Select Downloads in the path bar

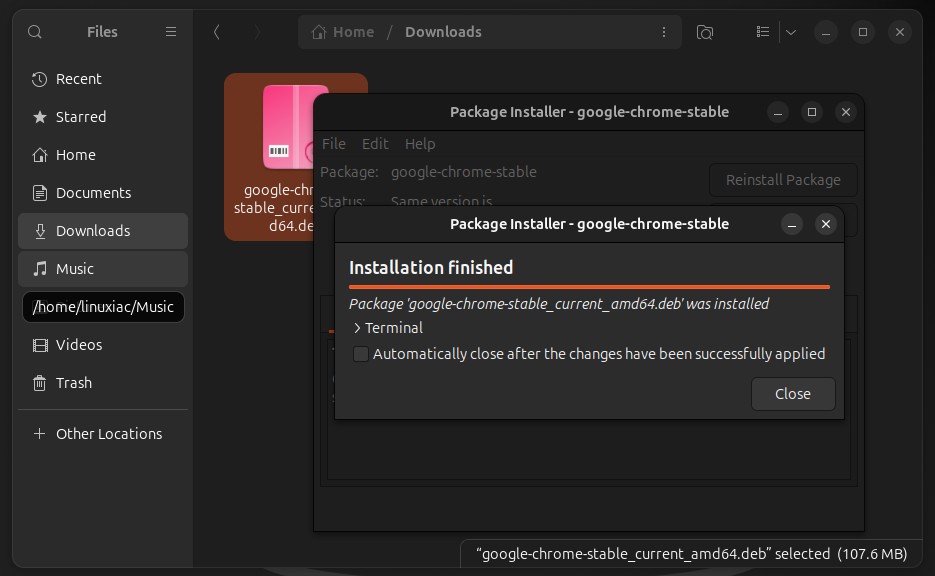pos(443,32)
